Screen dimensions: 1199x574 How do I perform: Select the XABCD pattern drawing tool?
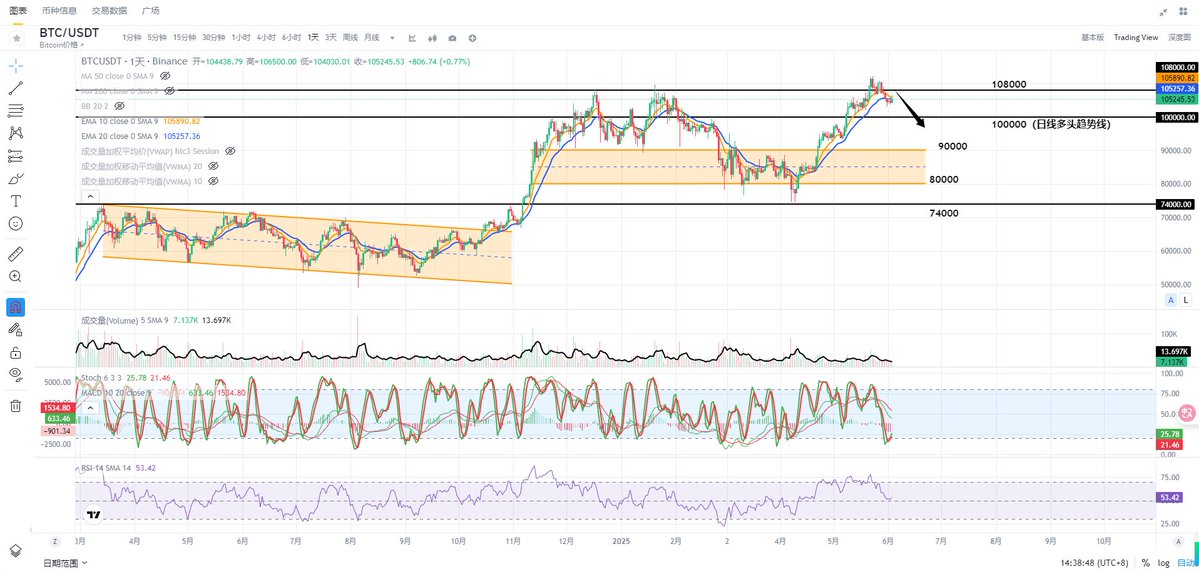pyautogui.click(x=15, y=134)
